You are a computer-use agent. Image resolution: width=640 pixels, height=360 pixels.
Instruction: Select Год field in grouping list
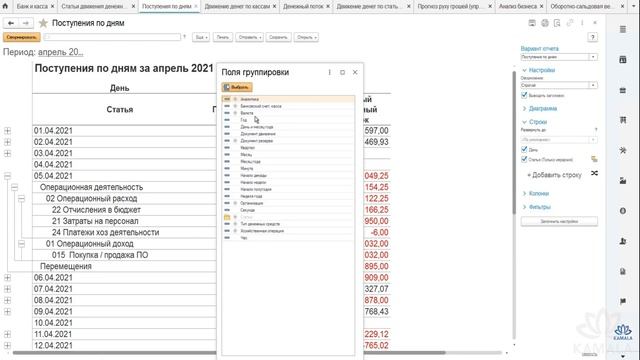point(288,120)
